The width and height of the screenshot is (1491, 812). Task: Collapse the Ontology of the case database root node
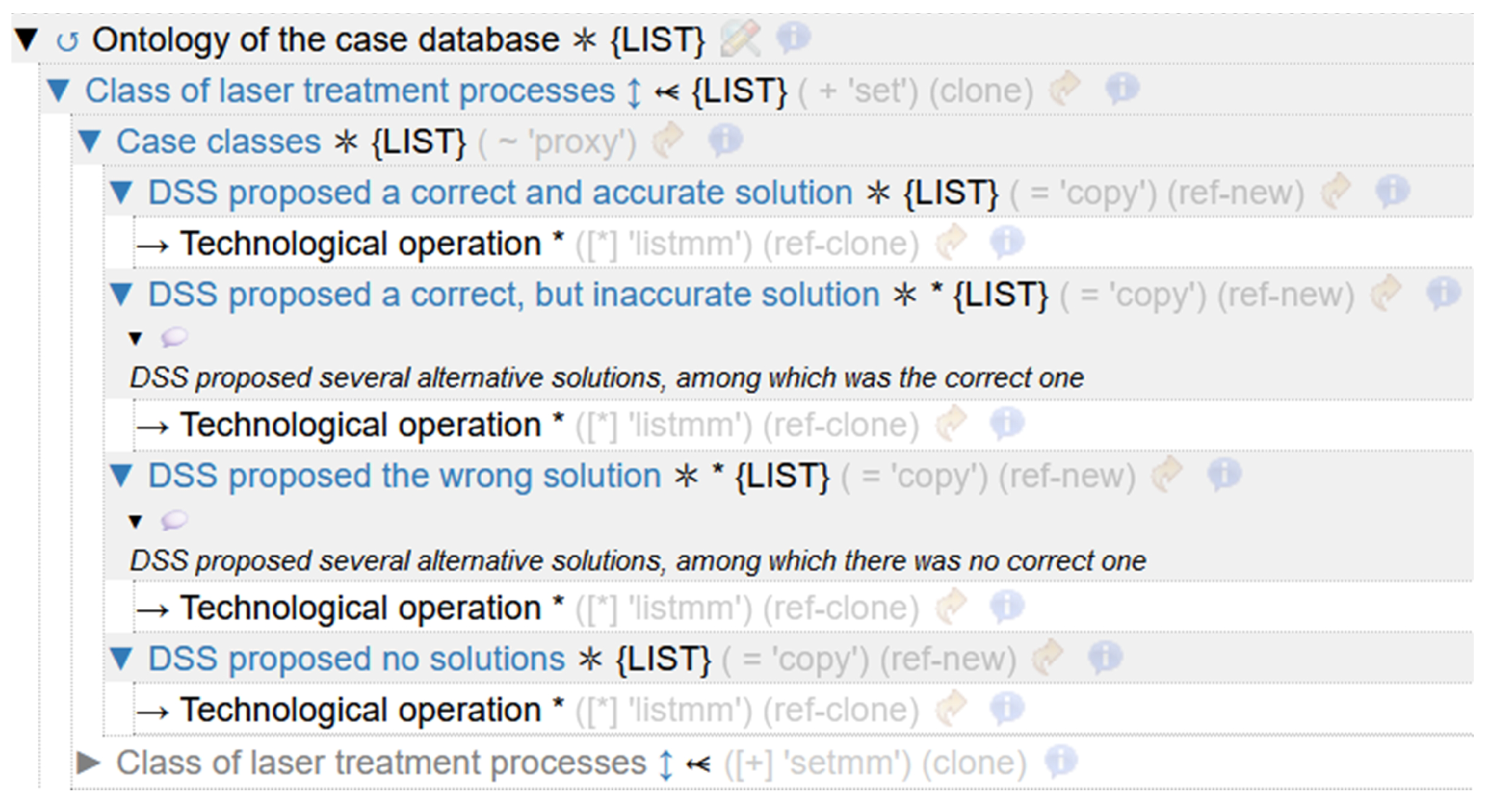(27, 40)
